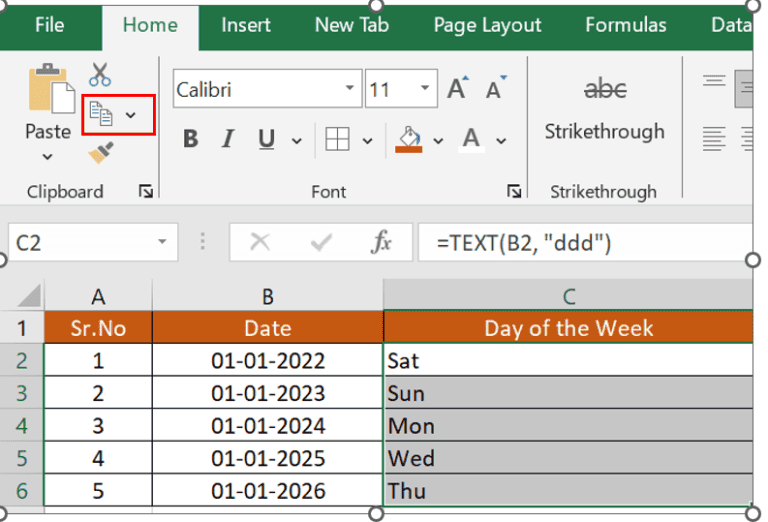Image resolution: width=768 pixels, height=522 pixels.
Task: Decrease font size with smaller A icon
Action: pyautogui.click(x=494, y=90)
